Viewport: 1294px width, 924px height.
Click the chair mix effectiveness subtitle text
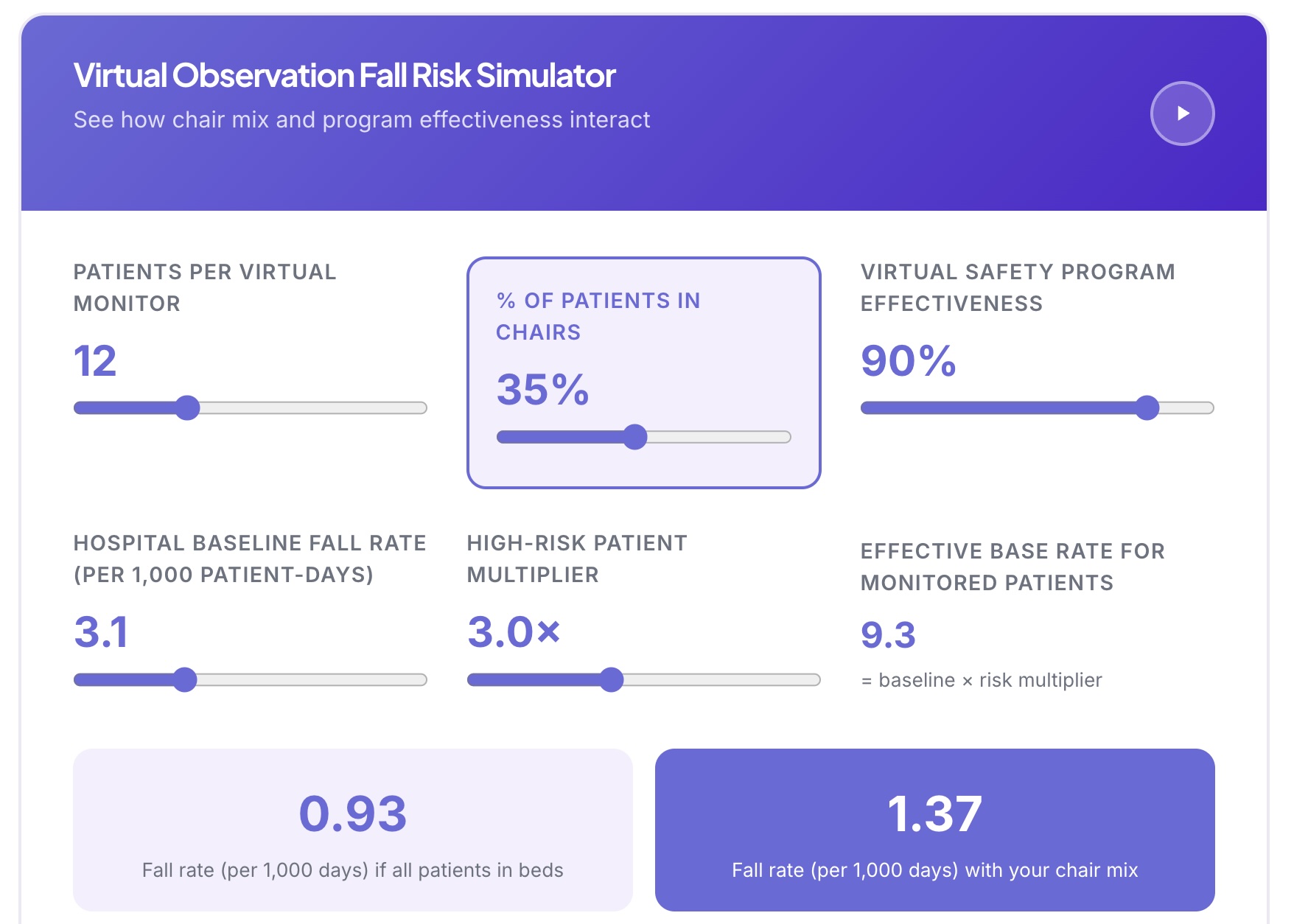tap(362, 120)
